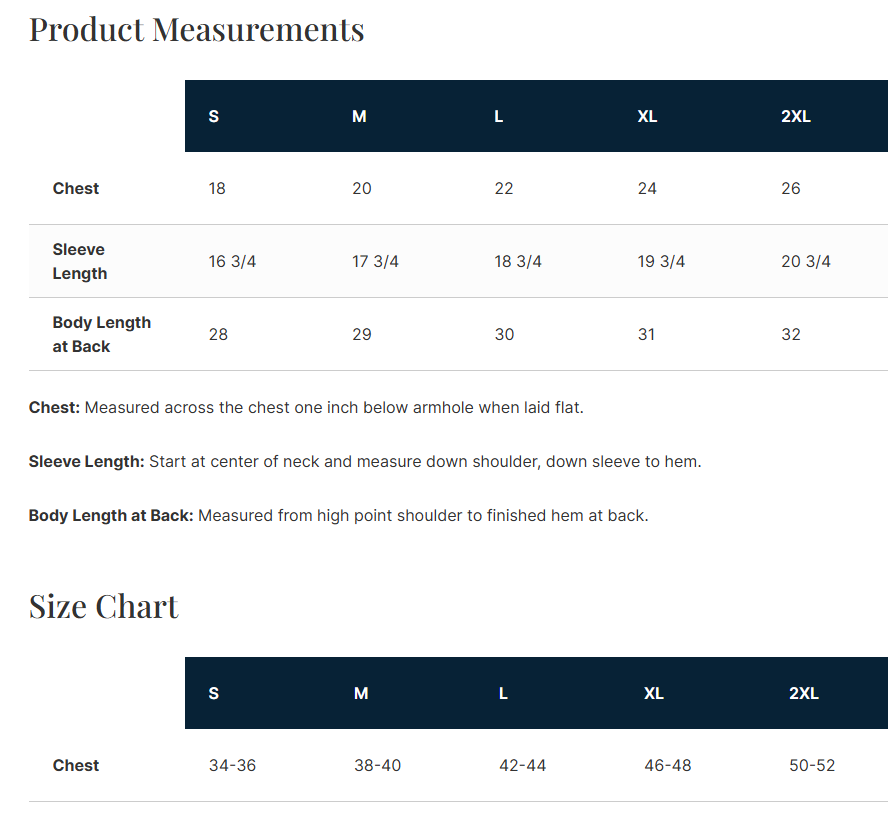Select the 2XL column header in Product Measurements
This screenshot has width=888, height=819.
[796, 116]
